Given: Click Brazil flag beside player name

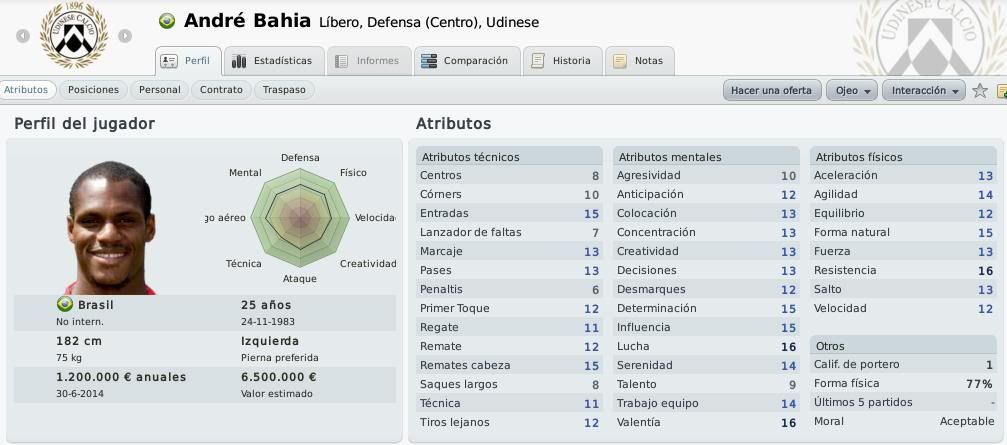Looking at the screenshot, I should [167, 21].
